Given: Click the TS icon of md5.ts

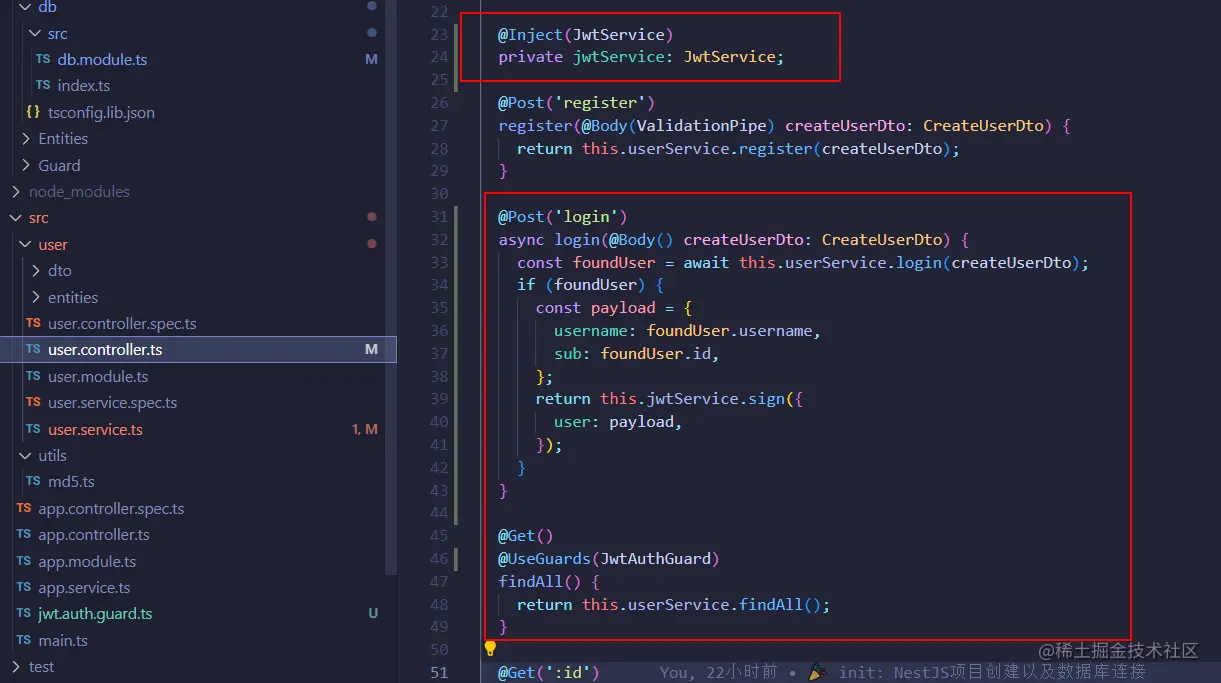Looking at the screenshot, I should click(34, 482).
